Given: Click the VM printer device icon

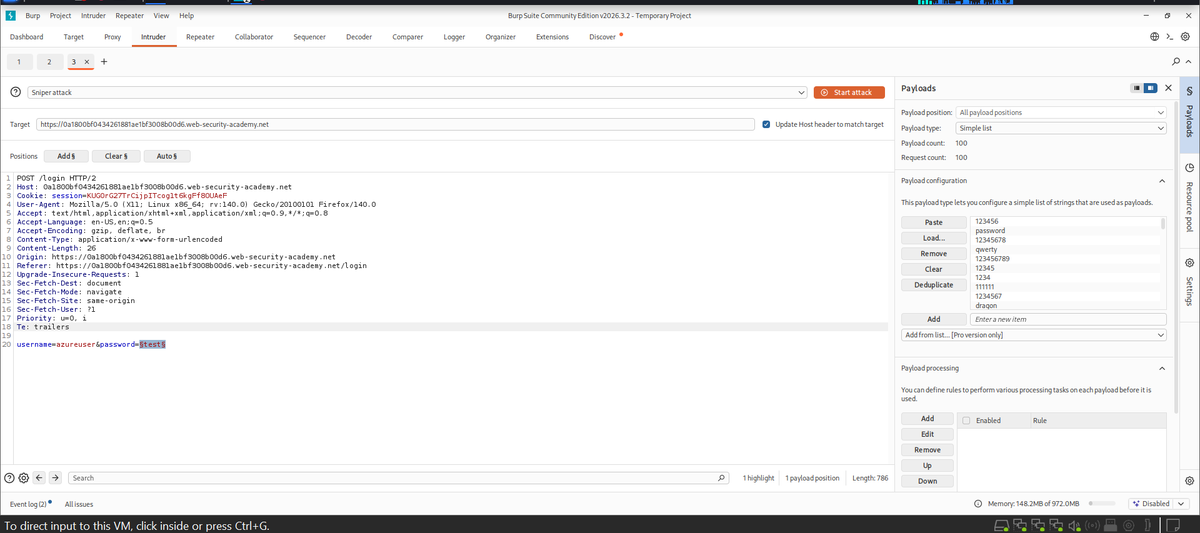Looking at the screenshot, I should coord(1110,524).
